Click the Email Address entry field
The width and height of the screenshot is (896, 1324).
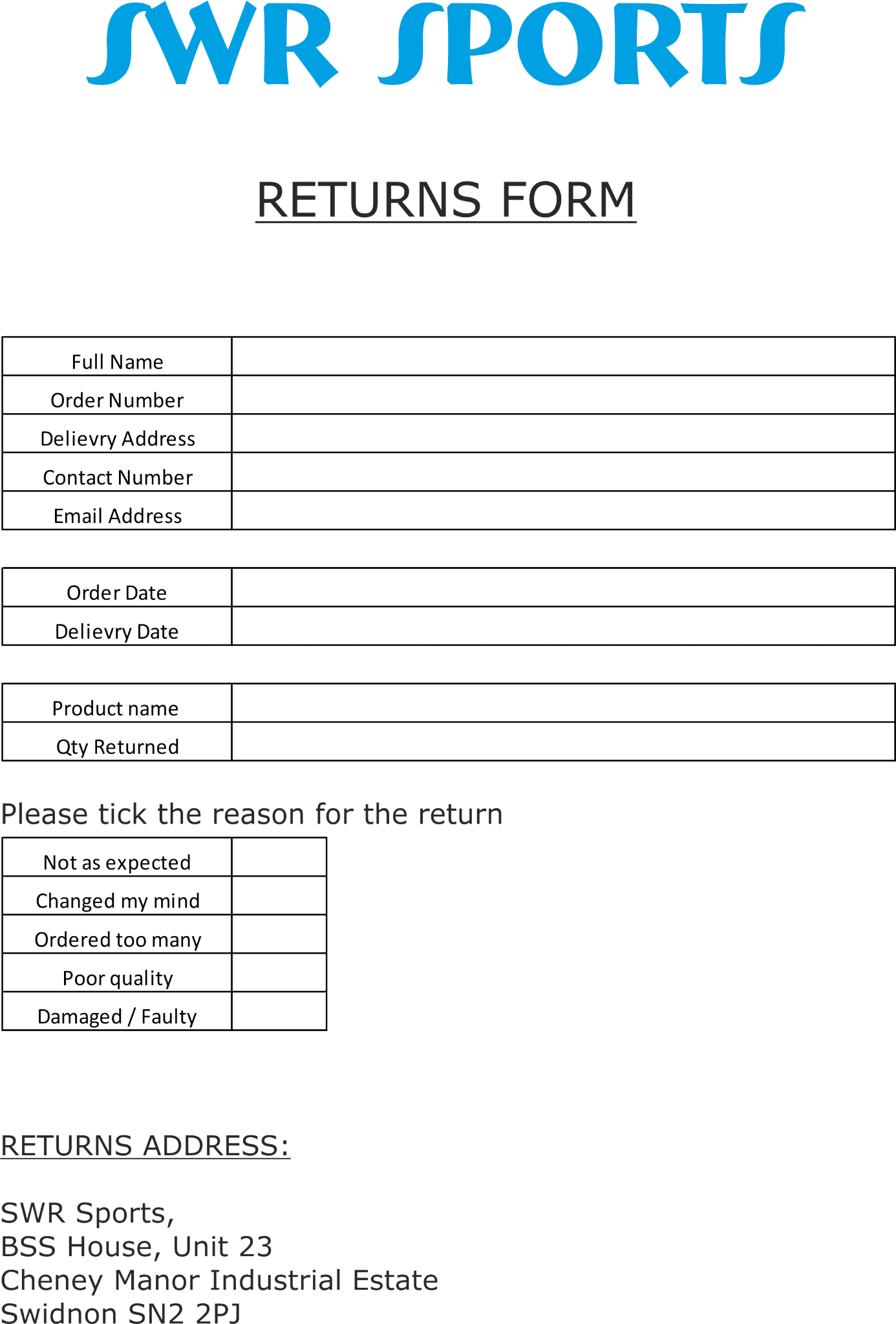[562, 511]
